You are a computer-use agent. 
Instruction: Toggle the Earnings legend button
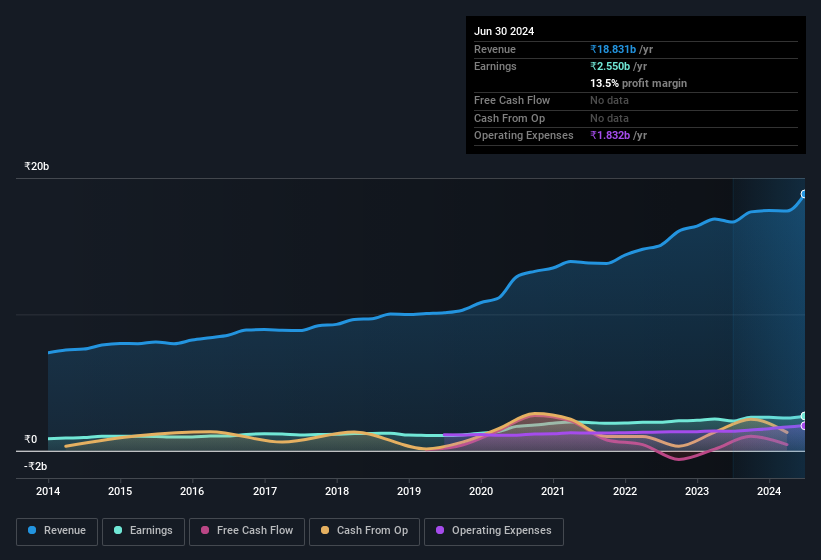point(143,531)
